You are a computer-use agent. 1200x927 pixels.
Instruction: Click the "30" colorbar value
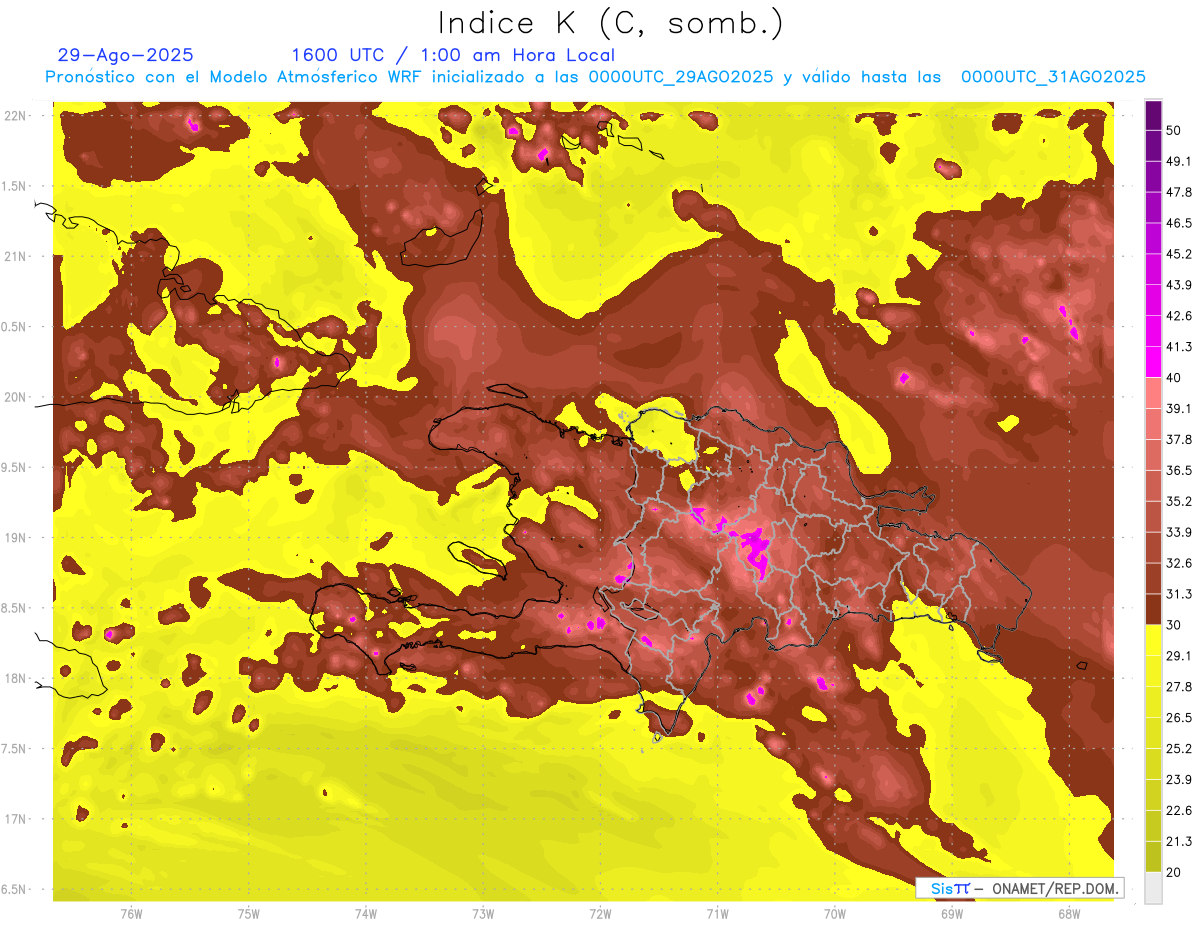pyautogui.click(x=1174, y=625)
